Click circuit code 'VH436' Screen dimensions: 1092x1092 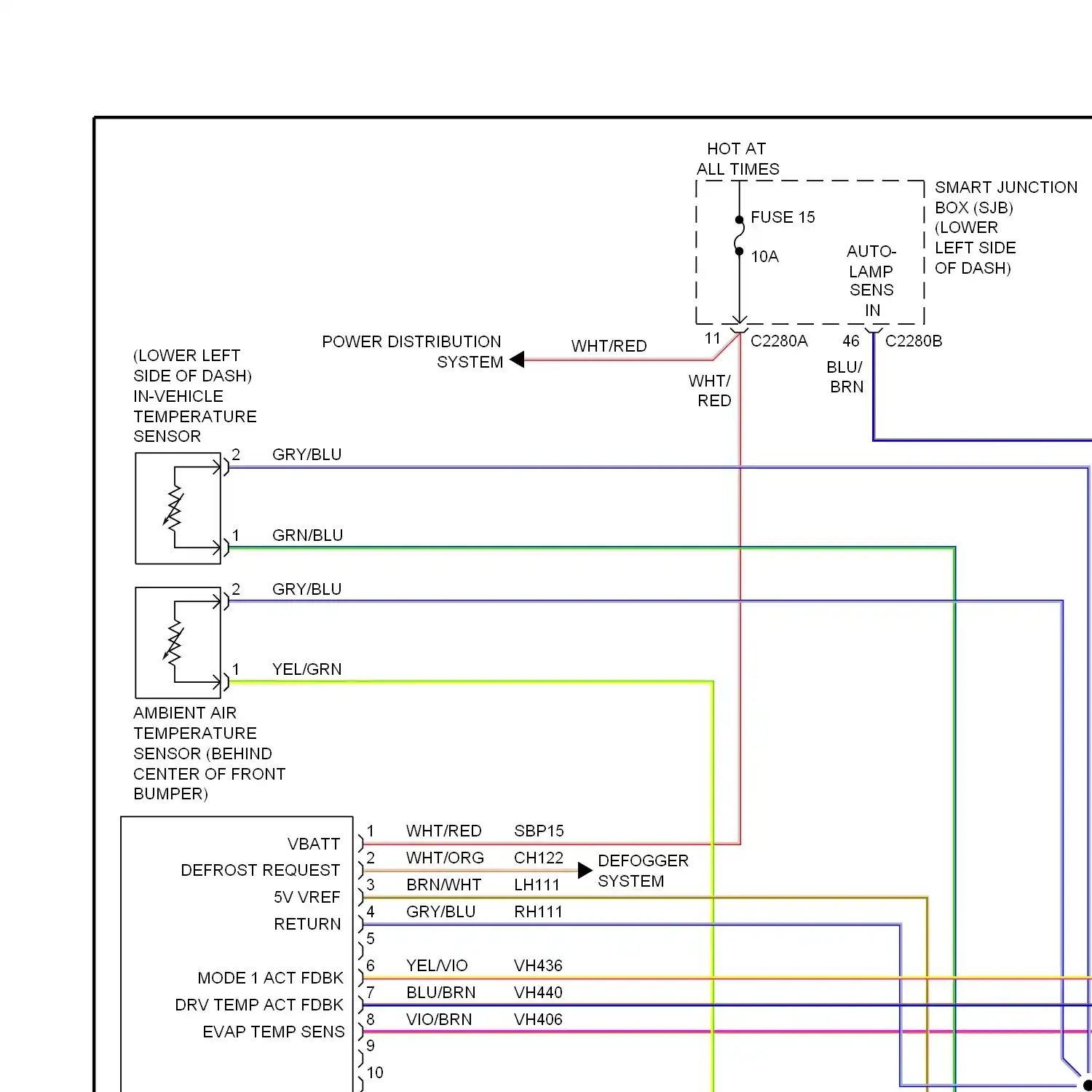point(539,965)
